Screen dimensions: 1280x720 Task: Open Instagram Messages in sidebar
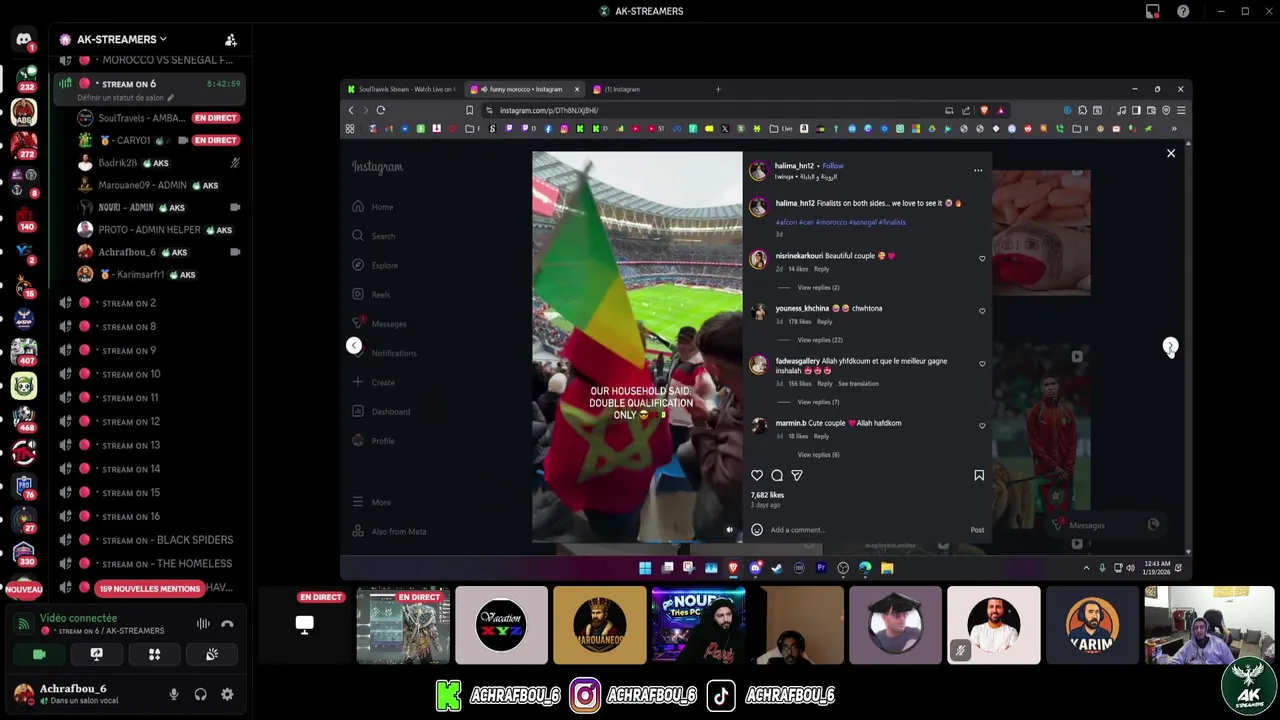pos(379,323)
